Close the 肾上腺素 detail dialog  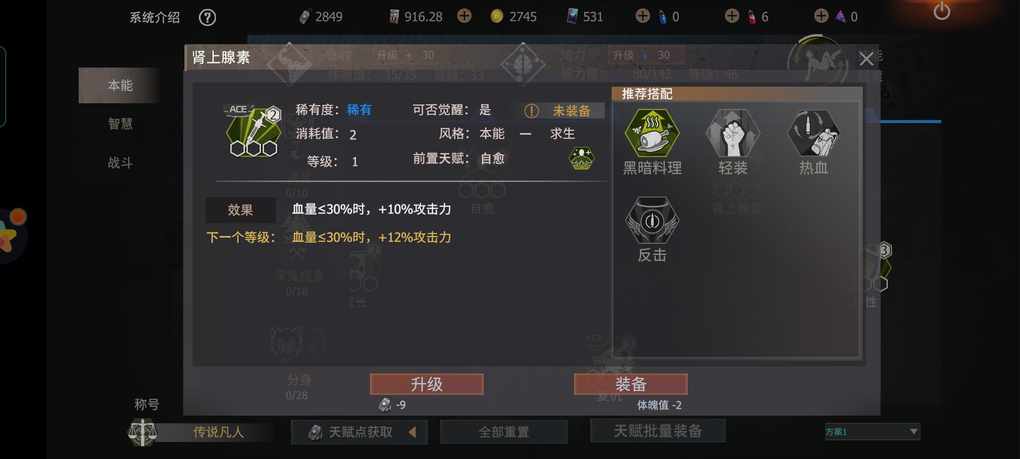tap(866, 59)
